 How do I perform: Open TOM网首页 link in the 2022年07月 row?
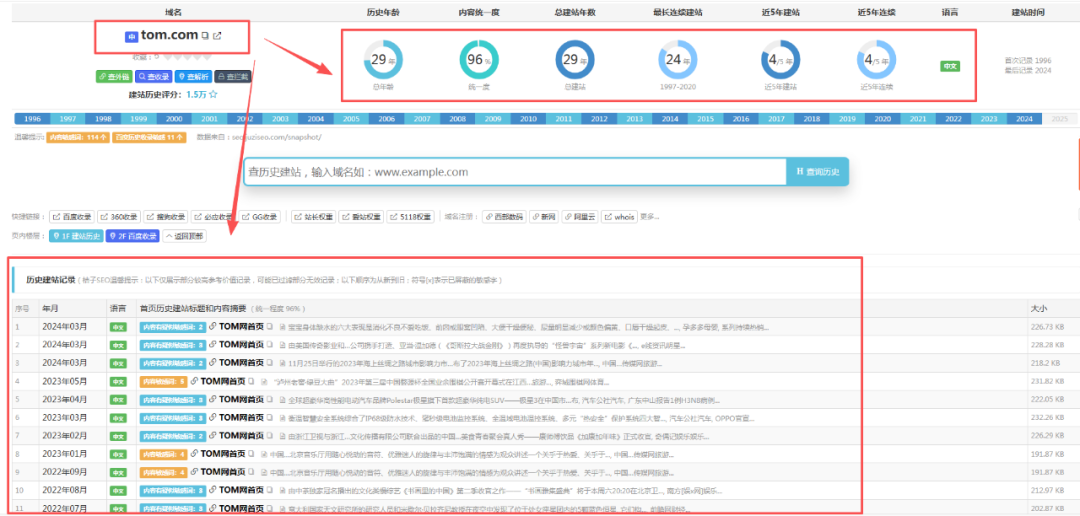[242, 508]
